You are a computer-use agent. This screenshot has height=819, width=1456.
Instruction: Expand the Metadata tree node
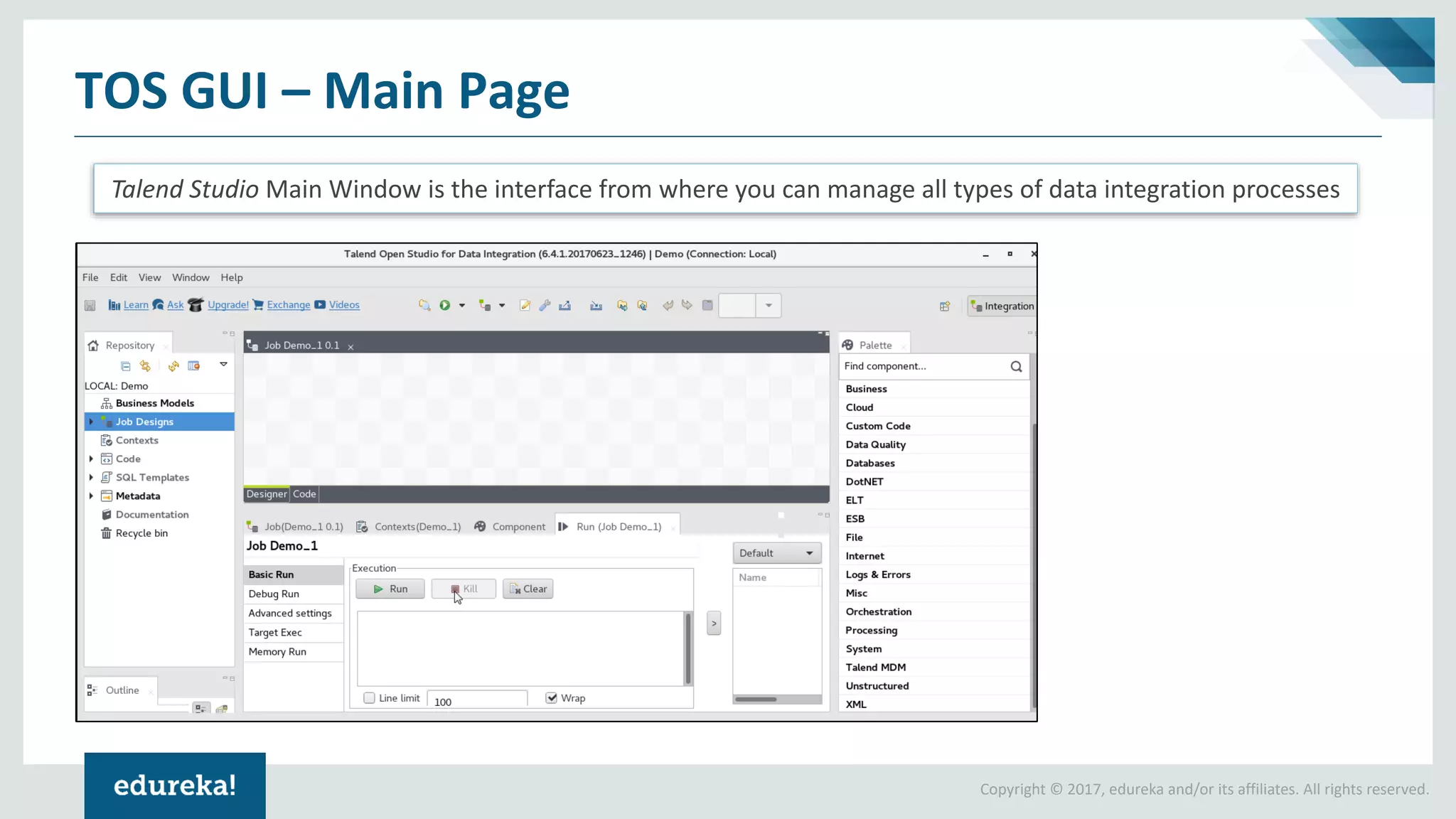pos(91,496)
